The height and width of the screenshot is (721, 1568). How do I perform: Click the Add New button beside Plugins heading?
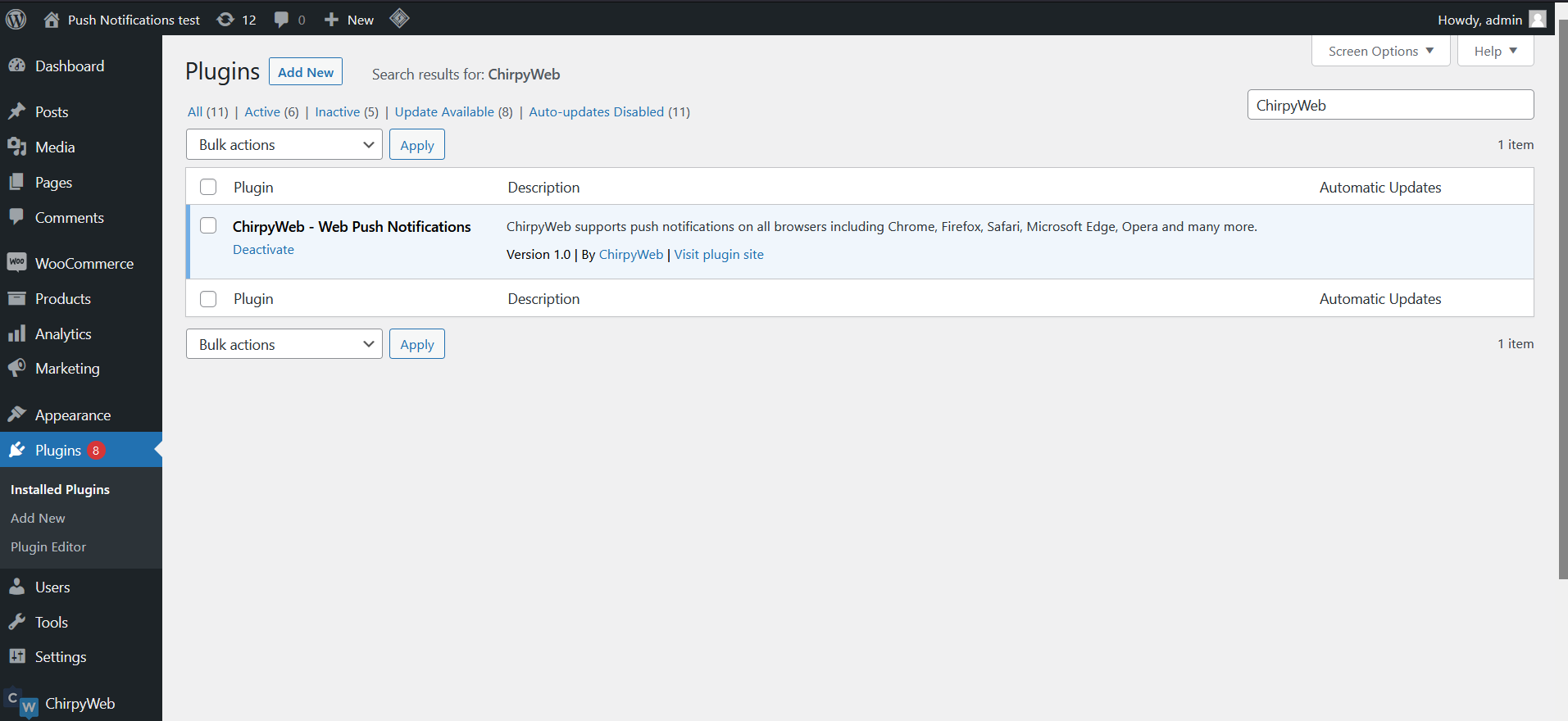[306, 72]
